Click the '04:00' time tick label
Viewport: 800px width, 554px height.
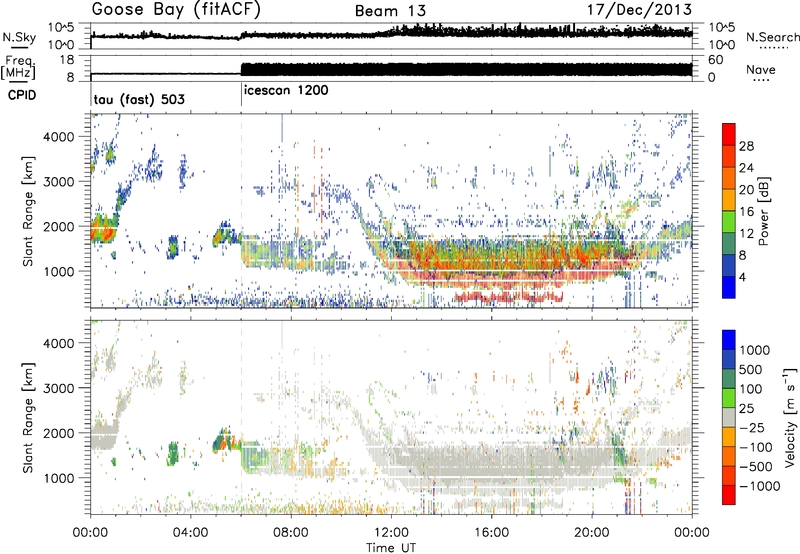click(x=190, y=533)
